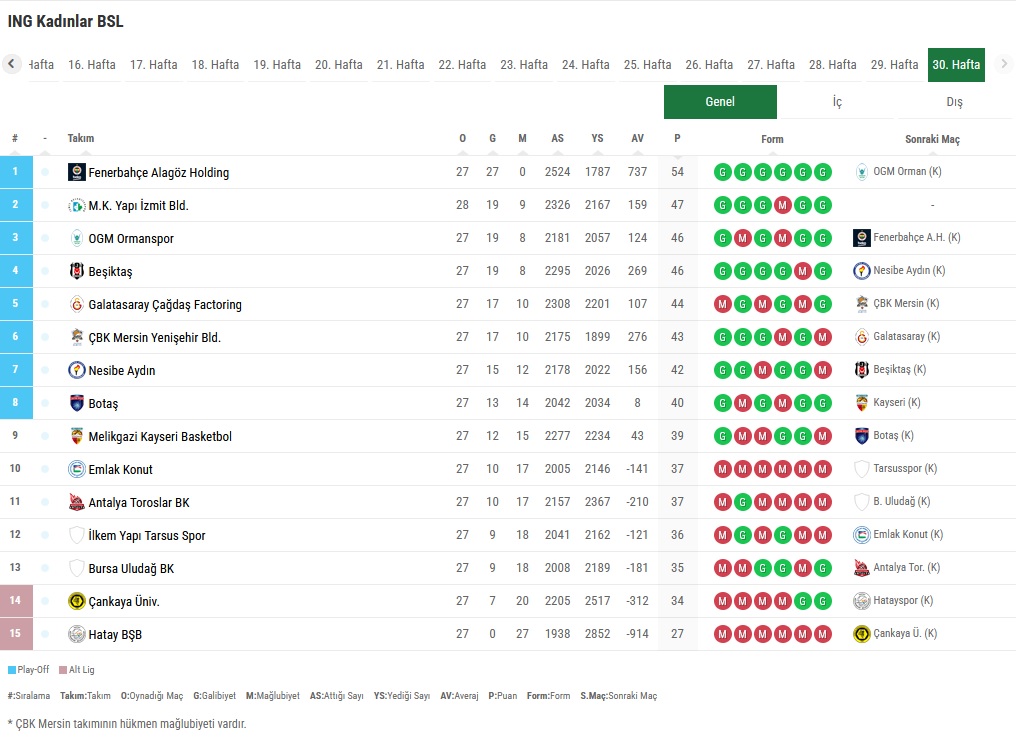Open B. Uludağ (K) next match link
This screenshot has width=1016, height=743.
pos(902,501)
